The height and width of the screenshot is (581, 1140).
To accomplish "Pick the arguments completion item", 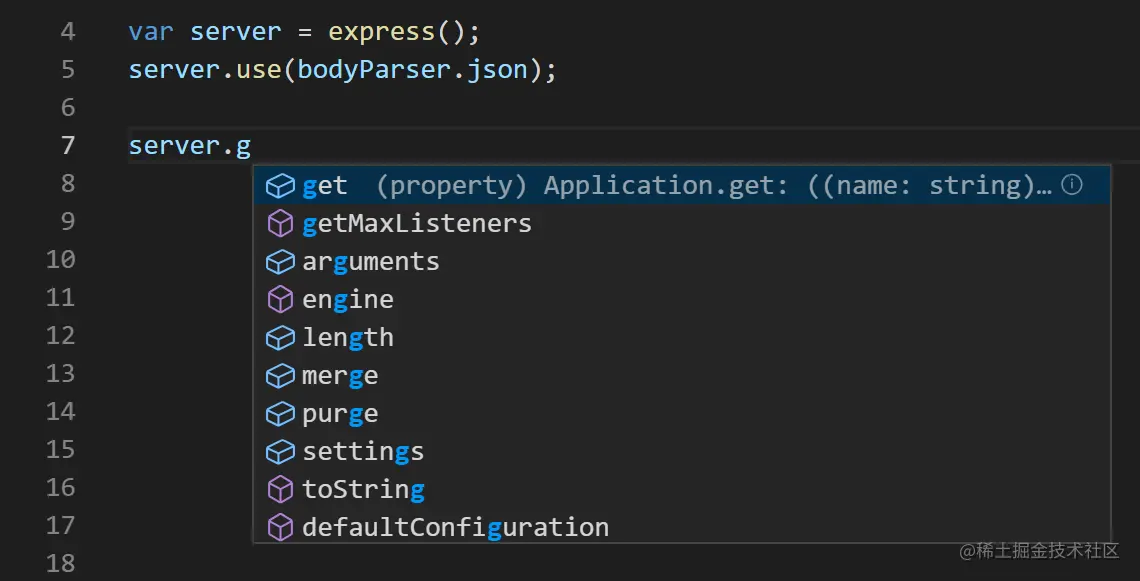I will pos(370,261).
